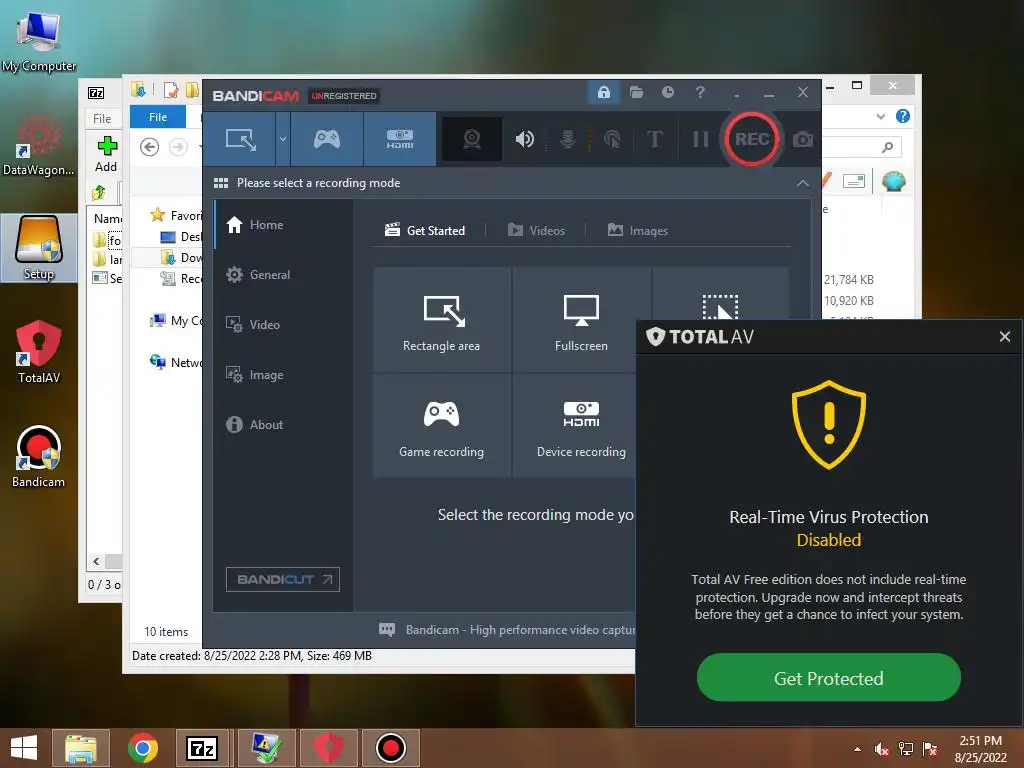The image size is (1024, 768).
Task: Open Google Chrome from the taskbar
Action: click(x=143, y=748)
